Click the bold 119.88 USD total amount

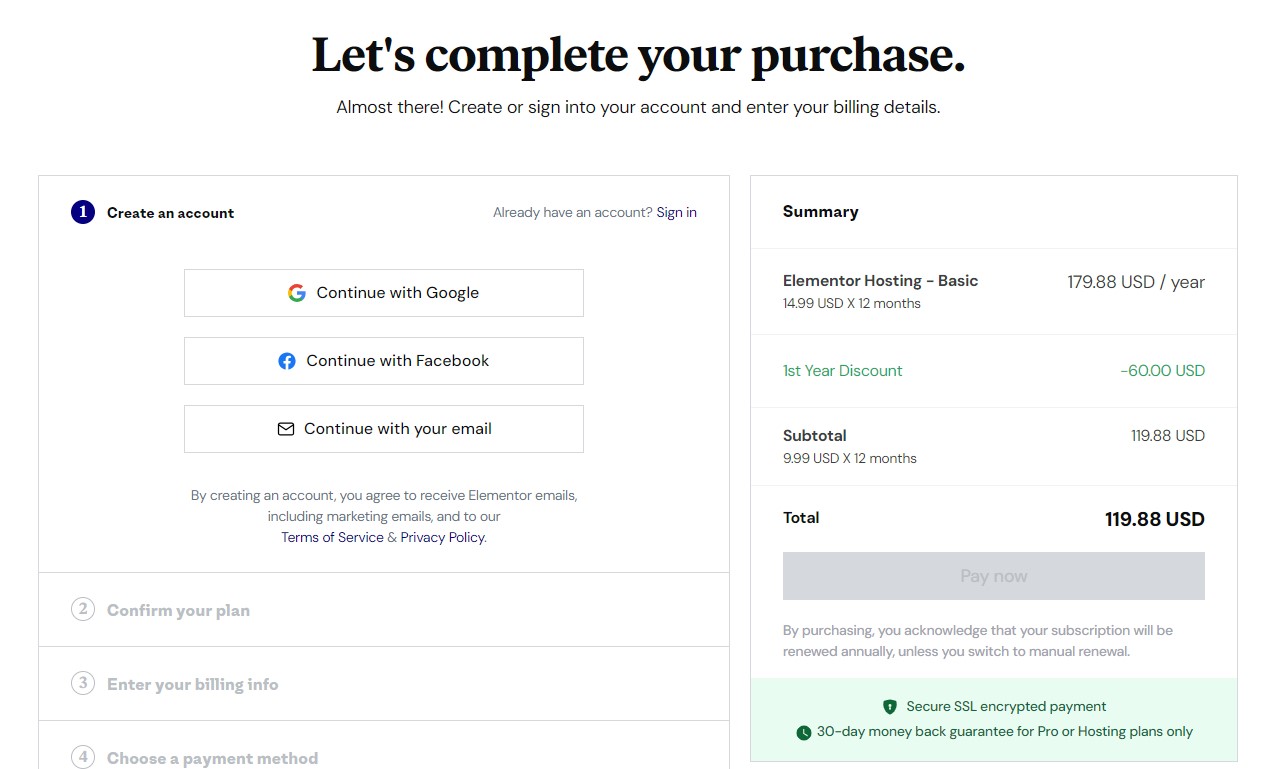coord(1155,519)
